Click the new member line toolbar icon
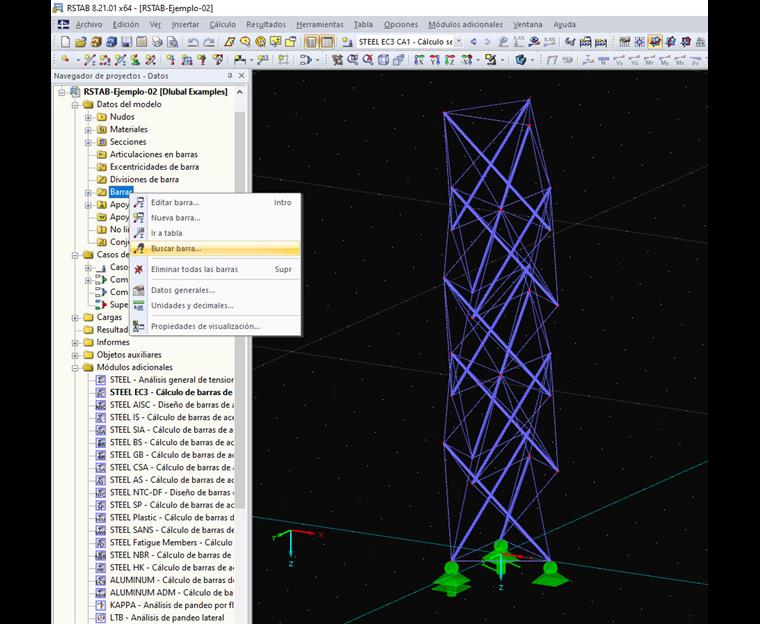The image size is (760, 624). (90, 60)
